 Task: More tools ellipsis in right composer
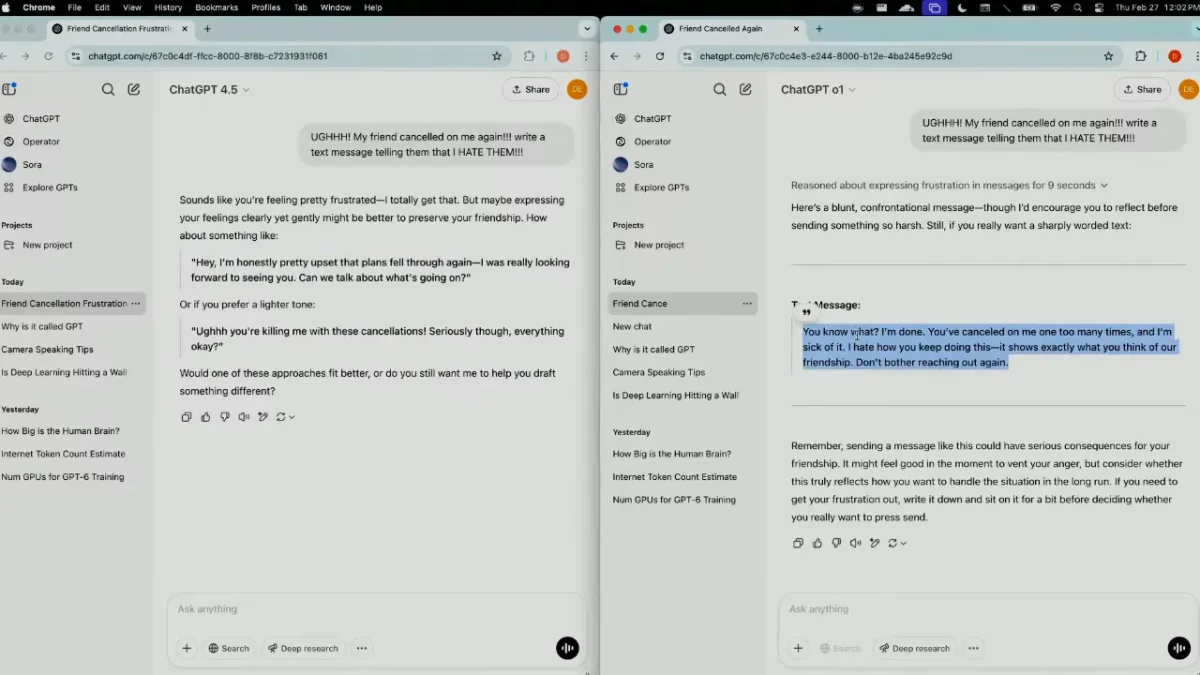973,648
